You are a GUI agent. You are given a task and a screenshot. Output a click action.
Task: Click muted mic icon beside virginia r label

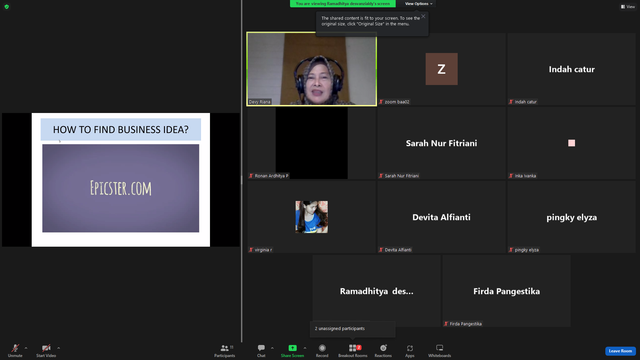[x=251, y=250]
